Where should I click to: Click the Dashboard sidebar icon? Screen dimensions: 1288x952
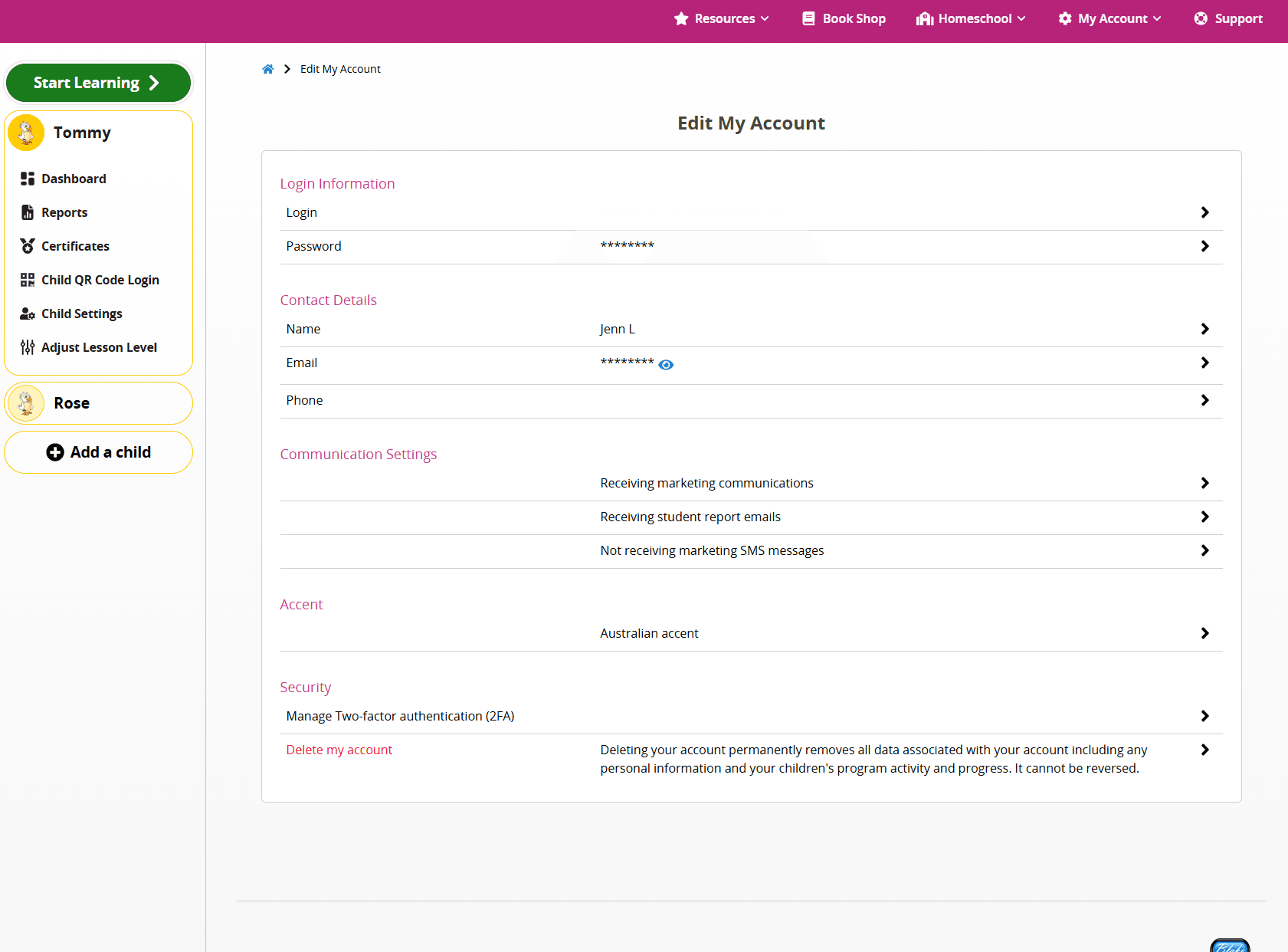coord(28,179)
